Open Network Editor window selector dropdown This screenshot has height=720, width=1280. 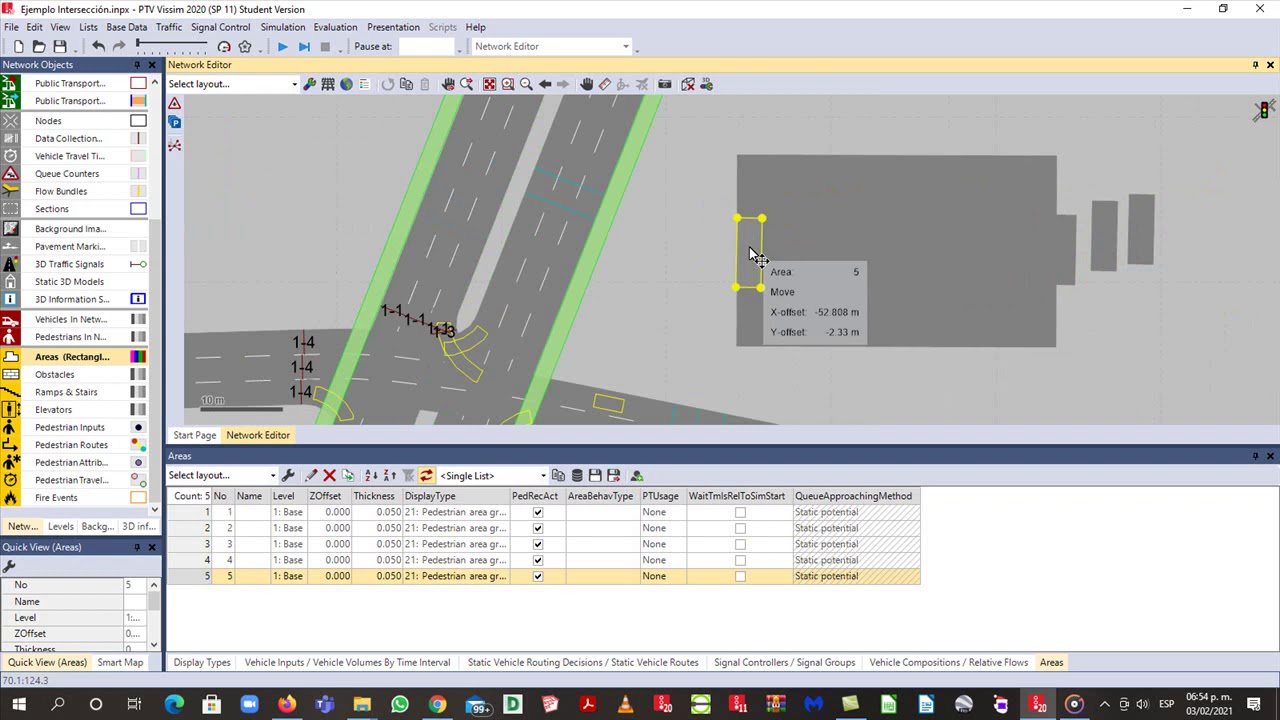[x=626, y=46]
